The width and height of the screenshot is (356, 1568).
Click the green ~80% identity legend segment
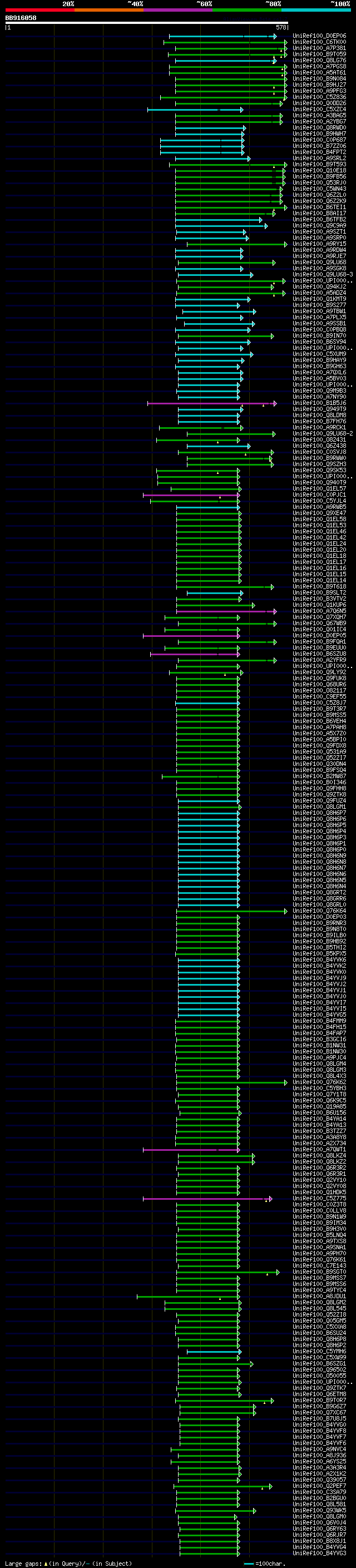247,10
